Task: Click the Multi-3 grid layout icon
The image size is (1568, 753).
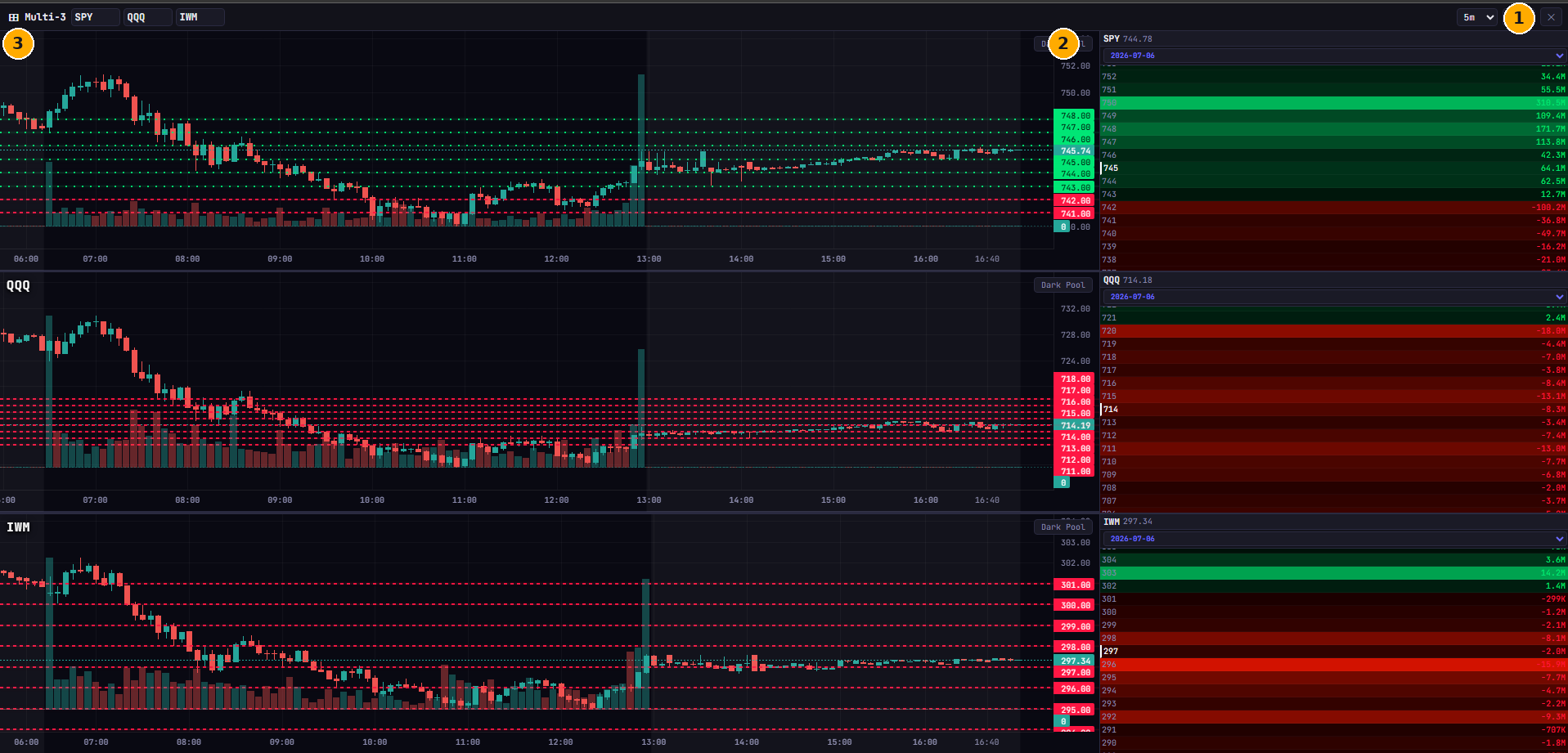Action: 13,17
